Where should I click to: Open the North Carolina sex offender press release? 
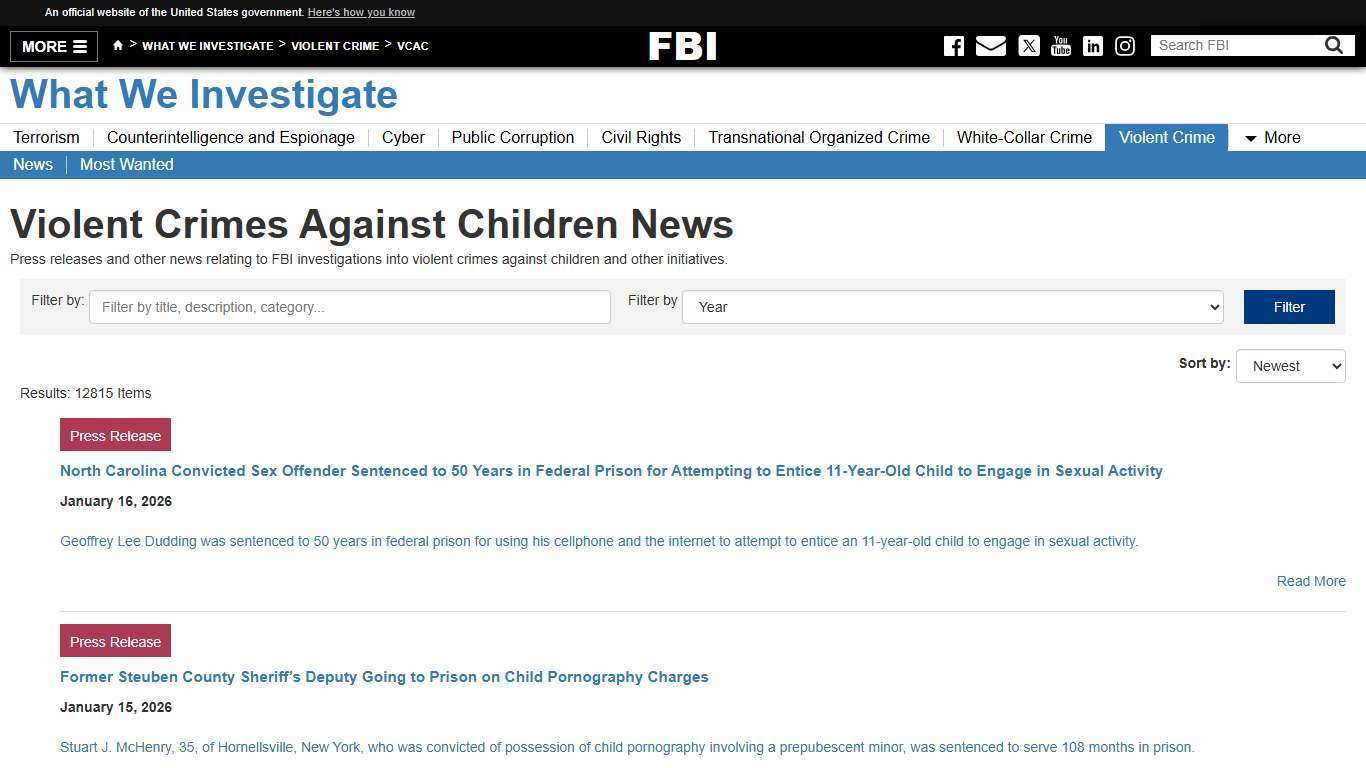point(611,471)
